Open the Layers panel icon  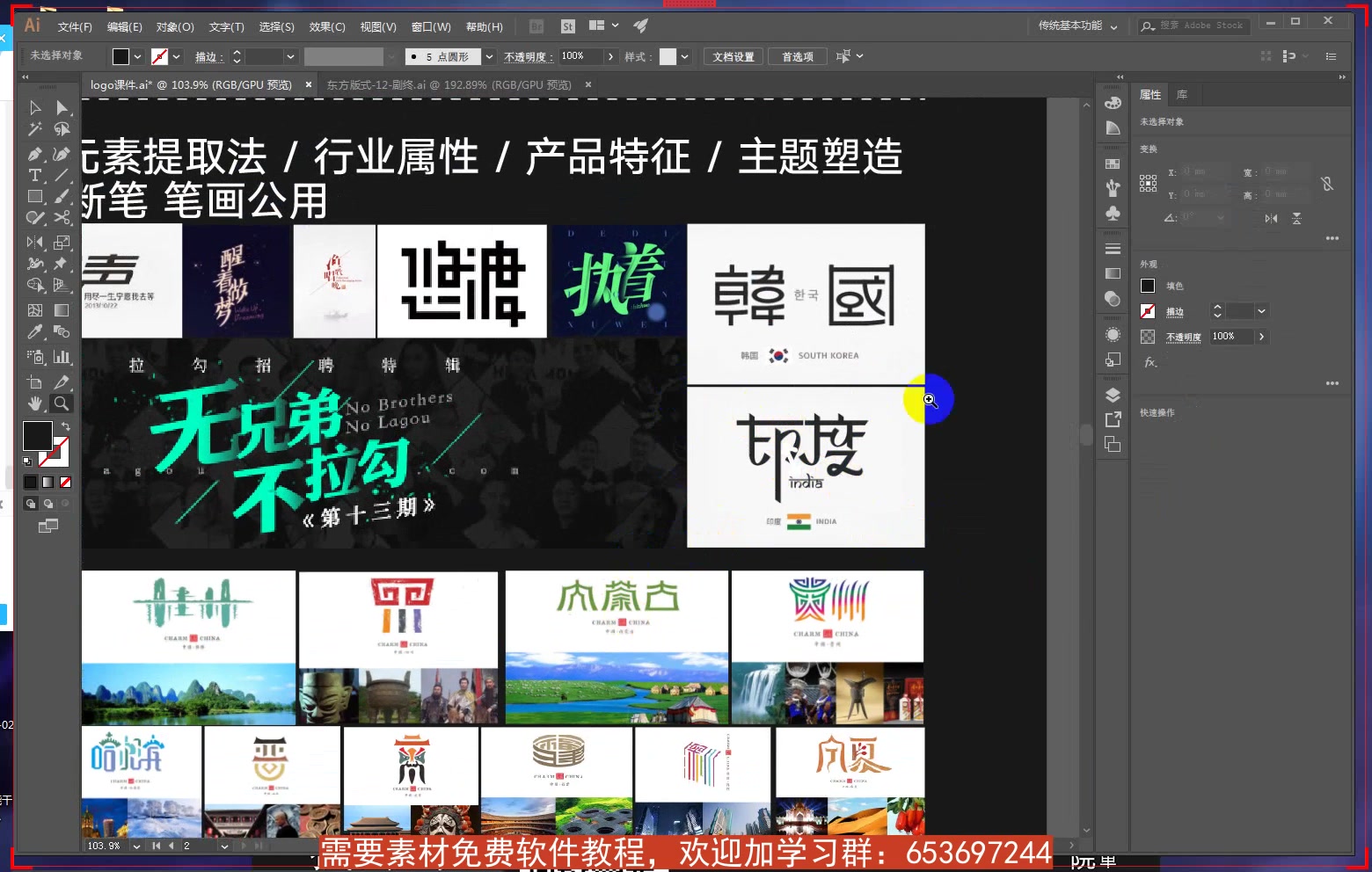click(x=1113, y=395)
